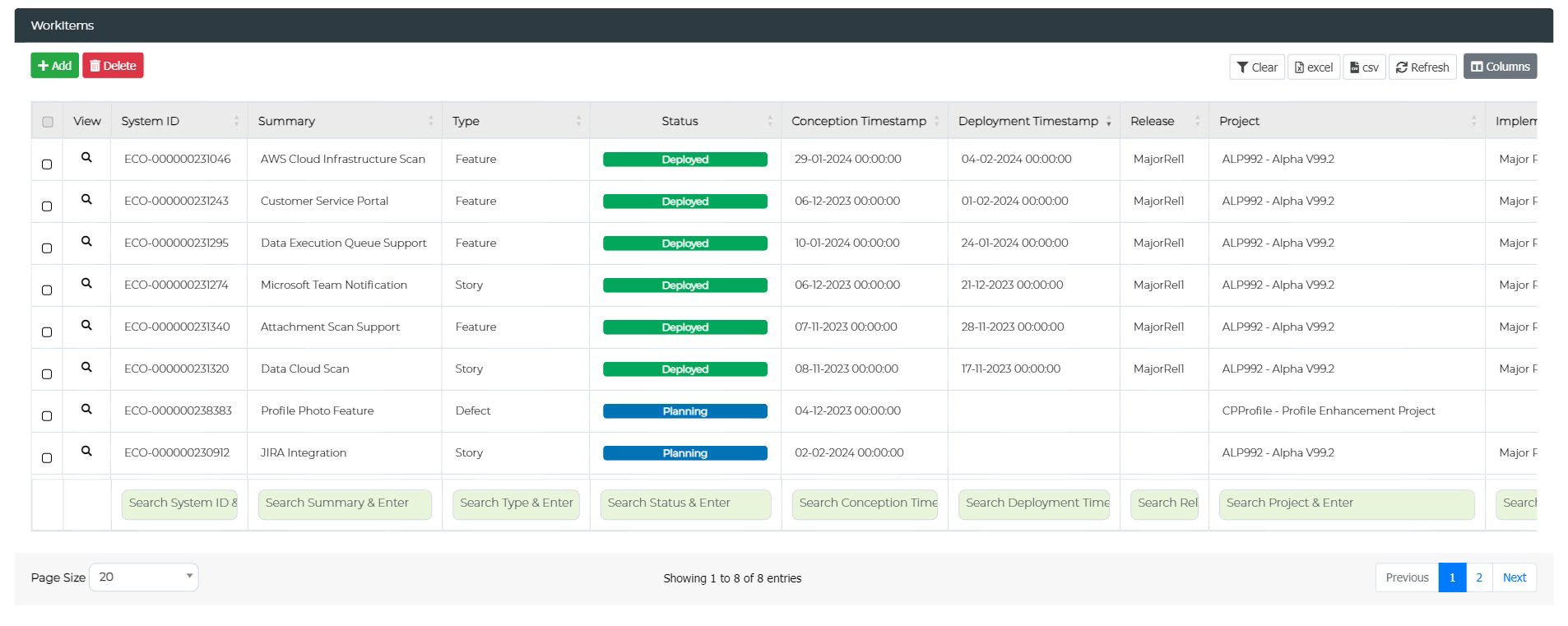Focus the Search Conception Timestamp field
The image size is (1568, 626).
point(865,504)
